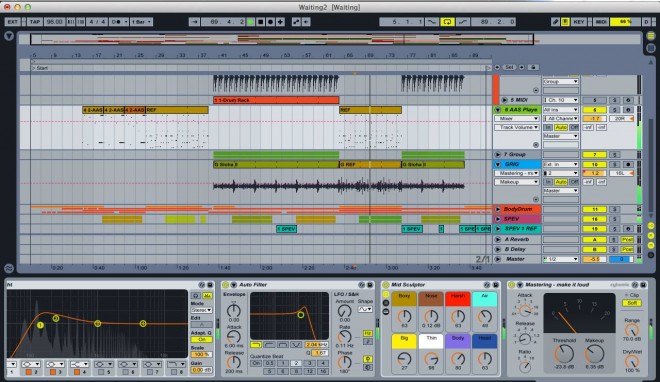Arm the GRIG track for recording
This screenshot has width=660, height=382.
[628, 164]
